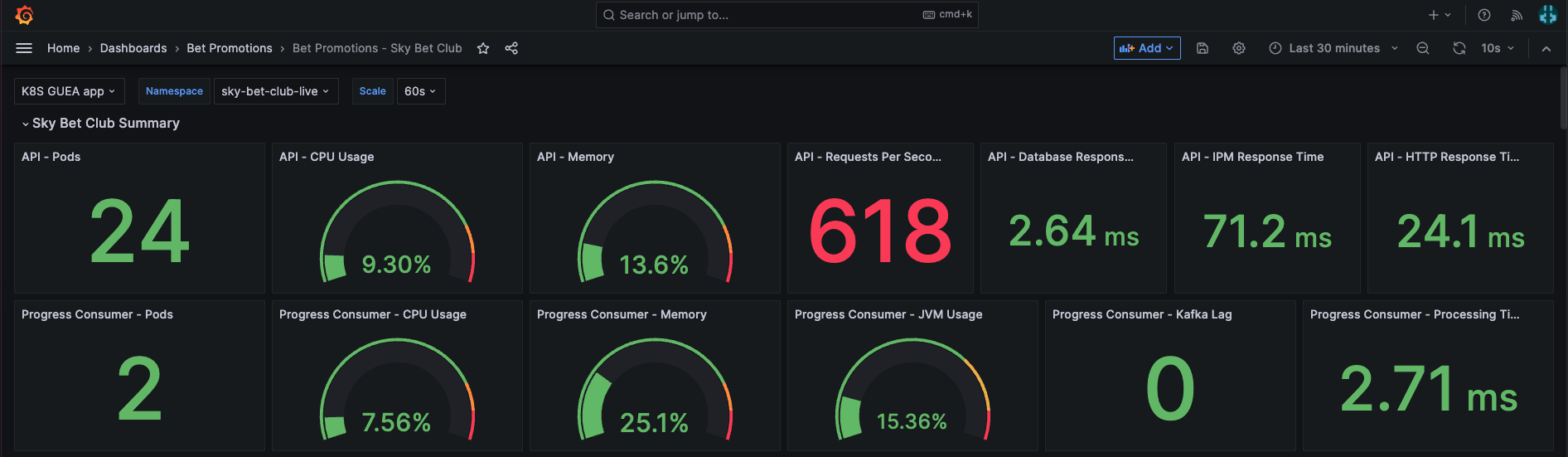1568x457 pixels.
Task: Refresh the dashboard
Action: pos(1459,48)
